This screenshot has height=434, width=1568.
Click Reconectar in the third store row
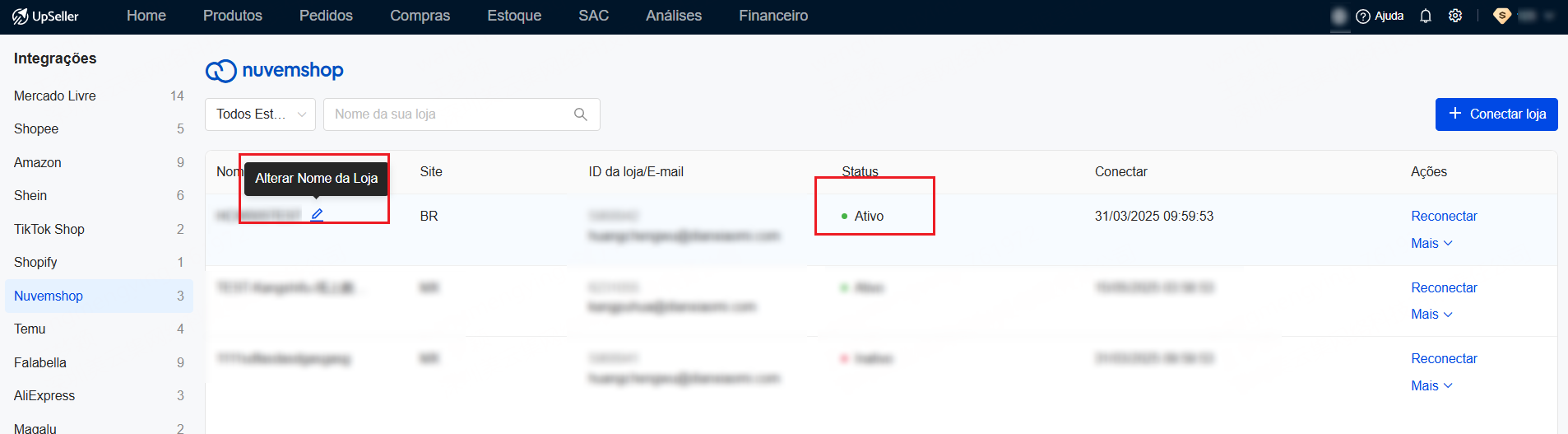(1444, 358)
